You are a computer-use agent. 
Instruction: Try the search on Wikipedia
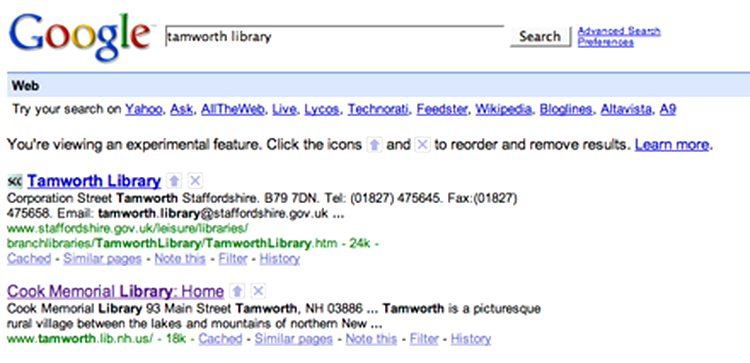(503, 110)
